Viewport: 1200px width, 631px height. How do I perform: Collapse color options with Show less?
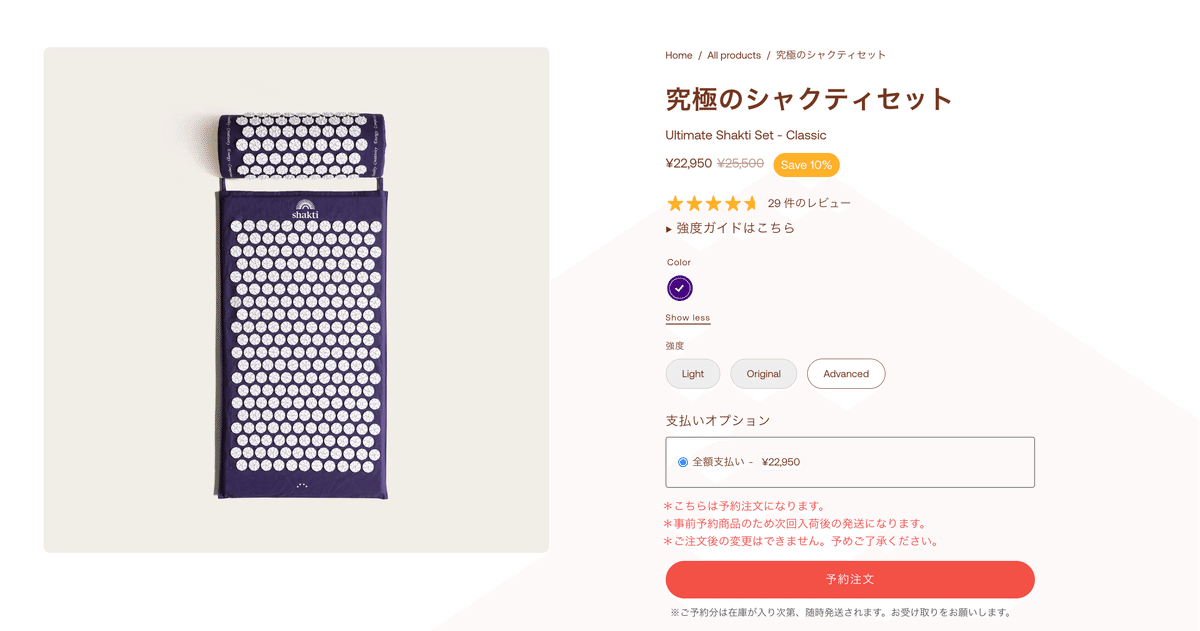pyautogui.click(x=687, y=317)
